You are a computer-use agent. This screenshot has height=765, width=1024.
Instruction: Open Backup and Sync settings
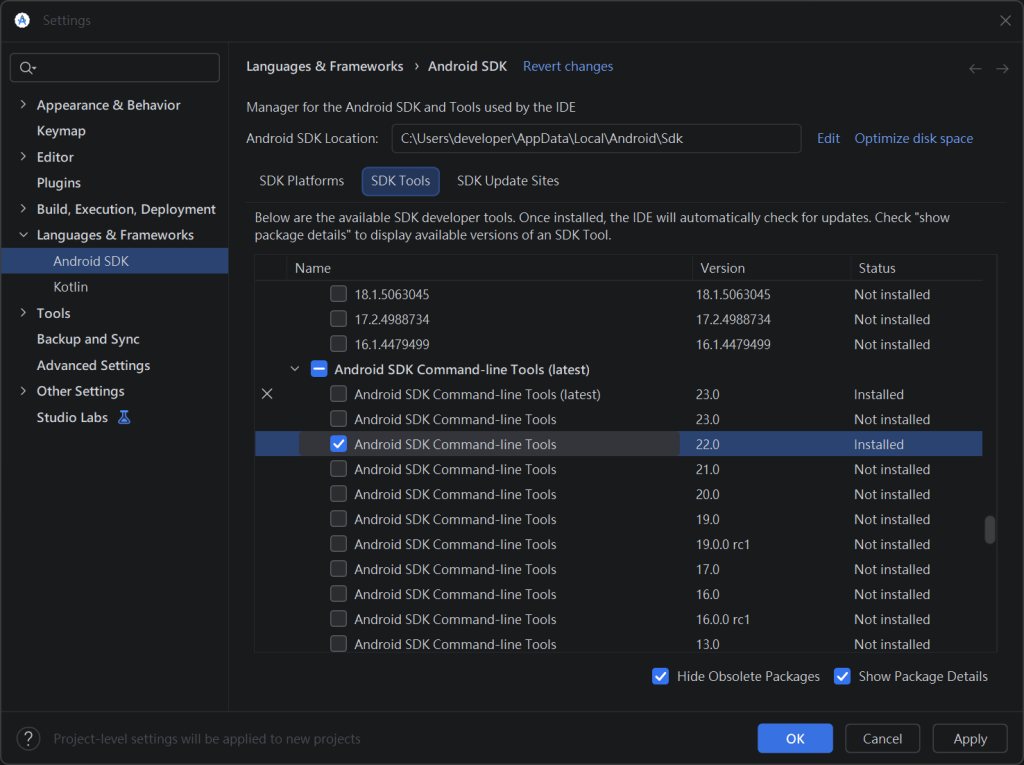[x=88, y=339]
